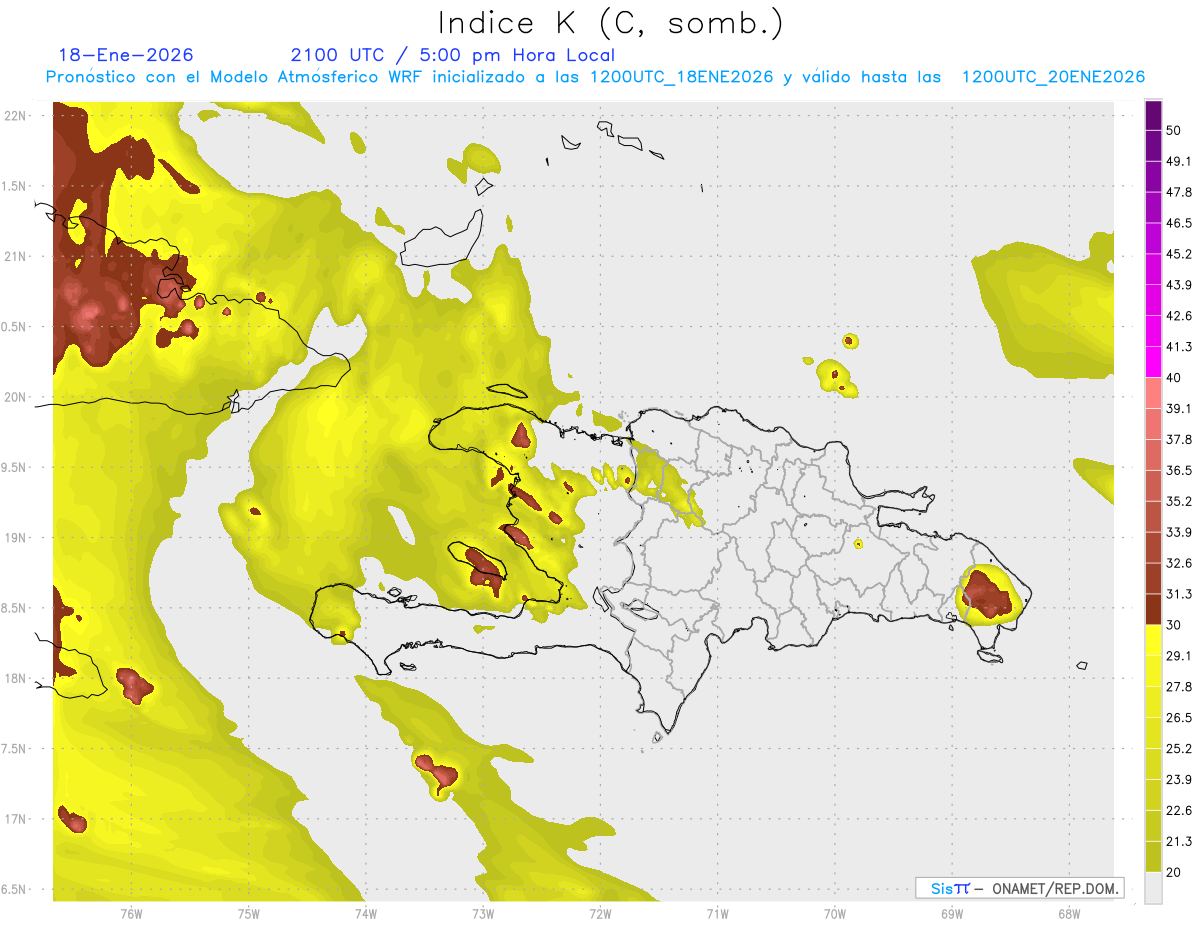This screenshot has height=927, width=1200.
Task: Click the color scale value 22.6
Action: pyautogui.click(x=1179, y=811)
